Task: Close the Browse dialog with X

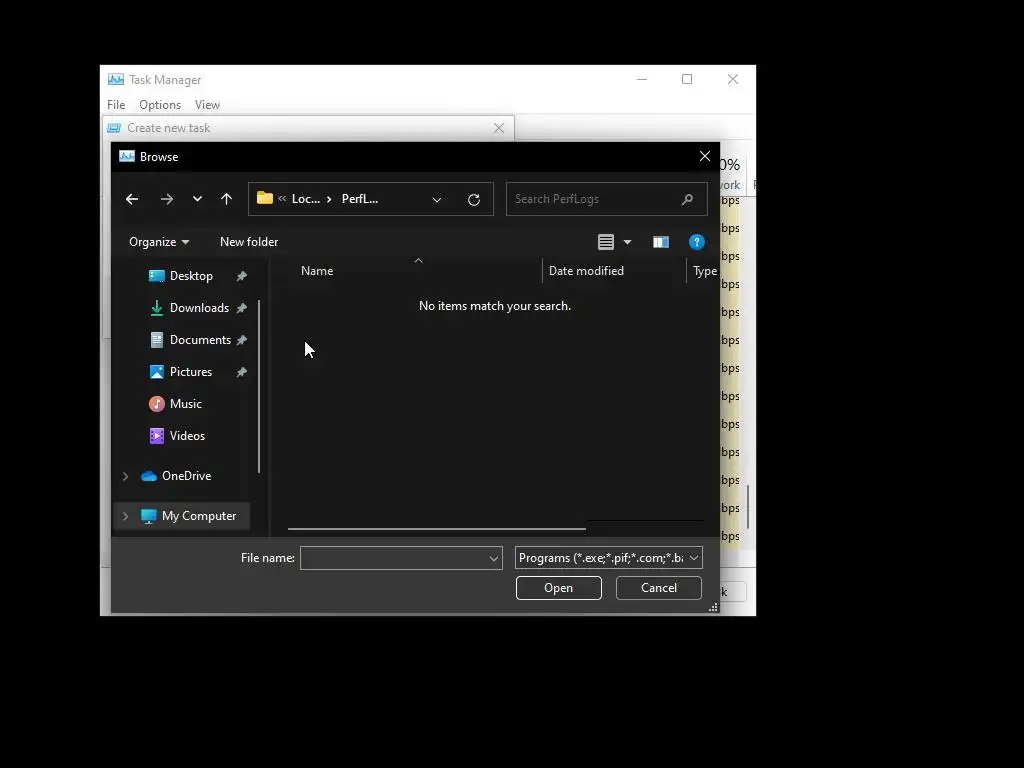Action: [x=705, y=156]
